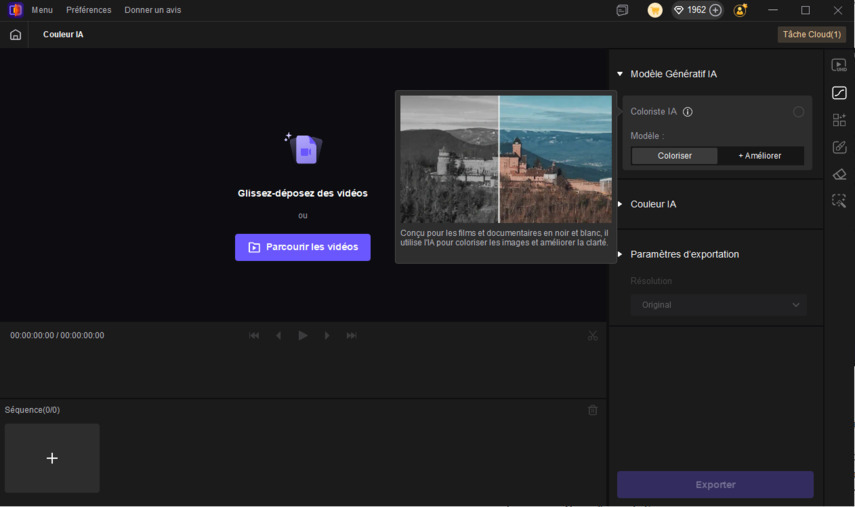
Task: Select the Coloriser model option
Action: tap(675, 156)
